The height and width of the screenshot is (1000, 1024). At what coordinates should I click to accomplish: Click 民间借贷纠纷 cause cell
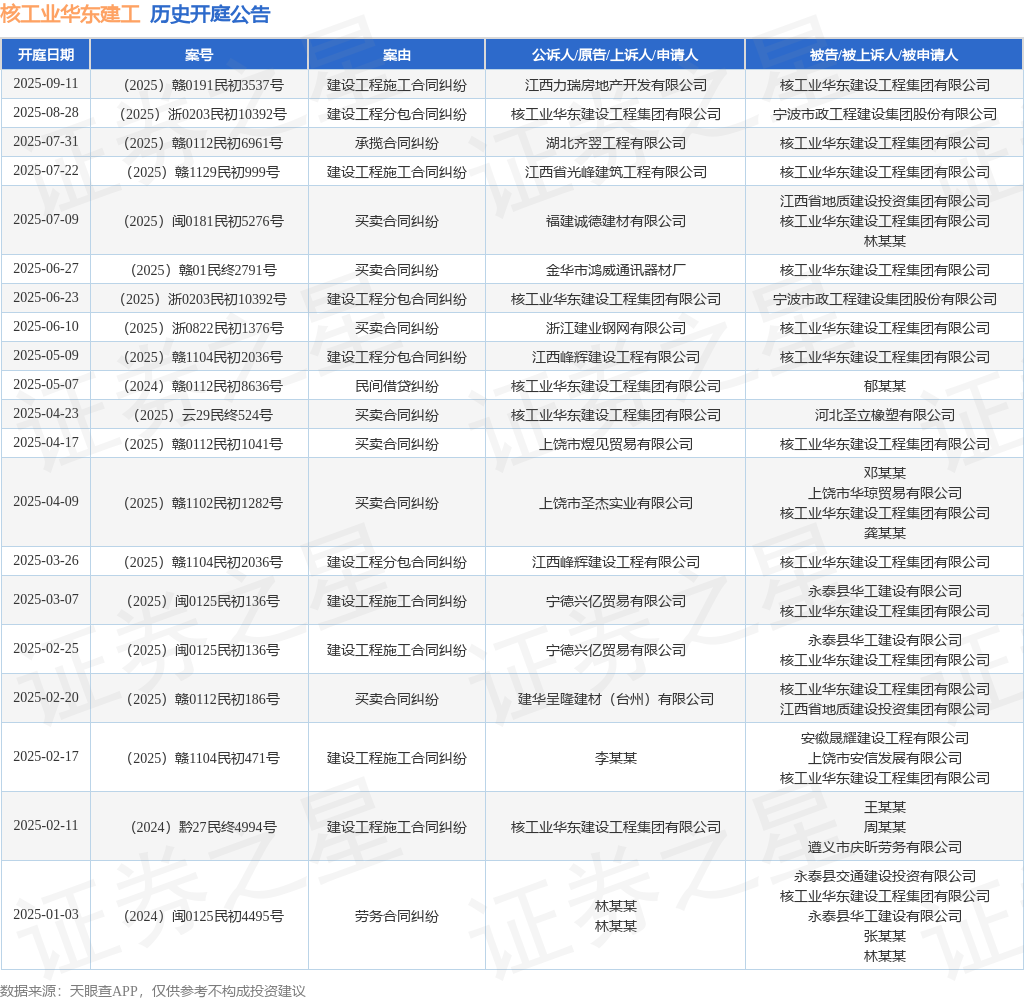click(x=396, y=386)
